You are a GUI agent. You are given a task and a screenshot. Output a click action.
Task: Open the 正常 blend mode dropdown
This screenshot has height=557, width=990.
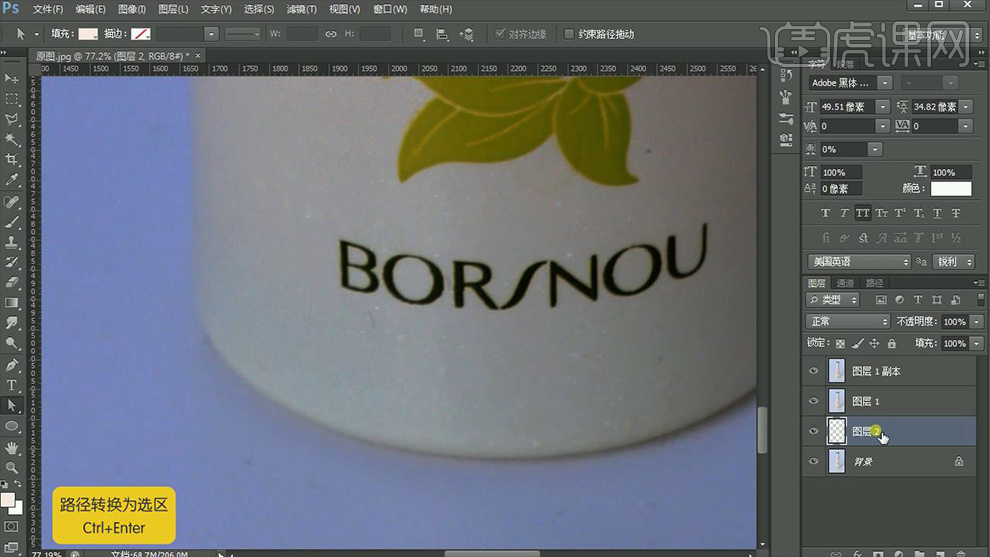(847, 321)
